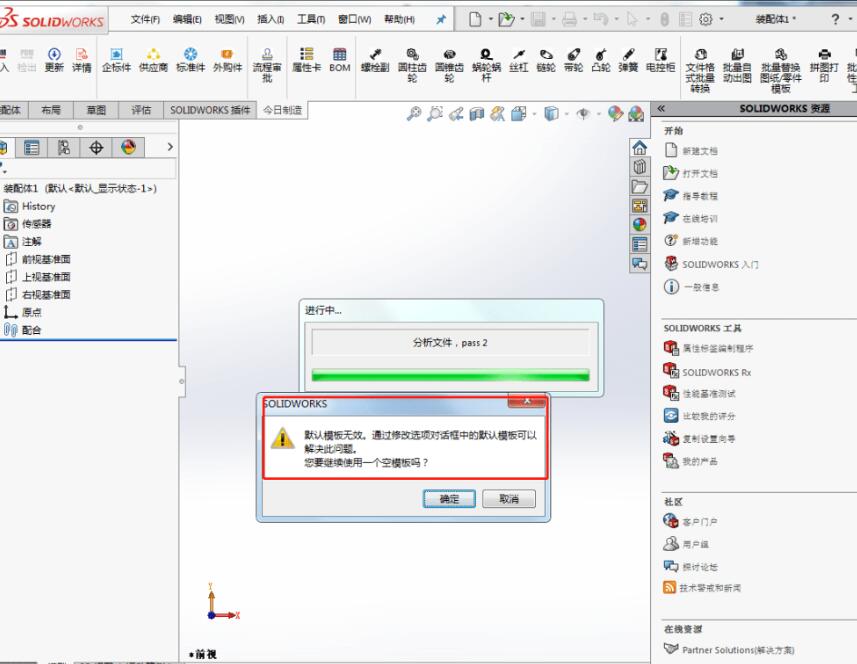
Task: Open the 工具 menu
Action: coord(311,19)
